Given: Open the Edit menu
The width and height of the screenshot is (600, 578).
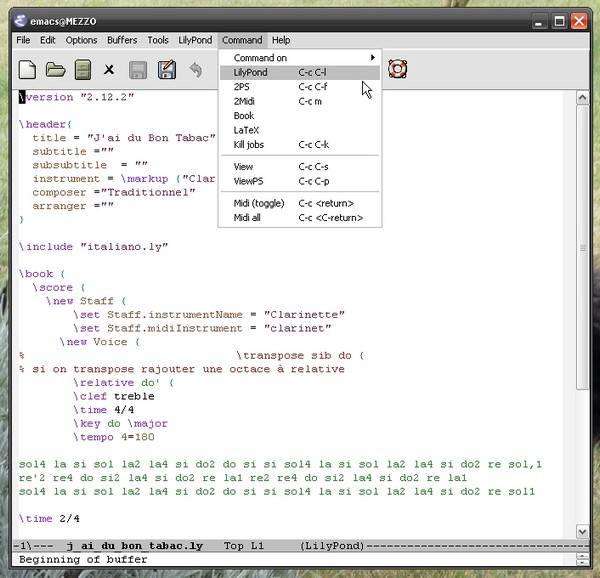Looking at the screenshot, I should [x=48, y=40].
